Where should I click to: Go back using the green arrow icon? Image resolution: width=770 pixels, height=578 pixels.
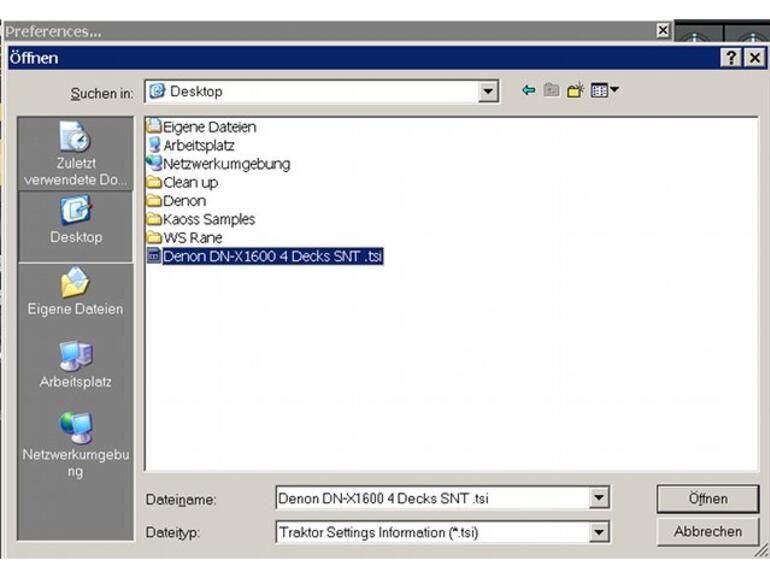click(528, 90)
